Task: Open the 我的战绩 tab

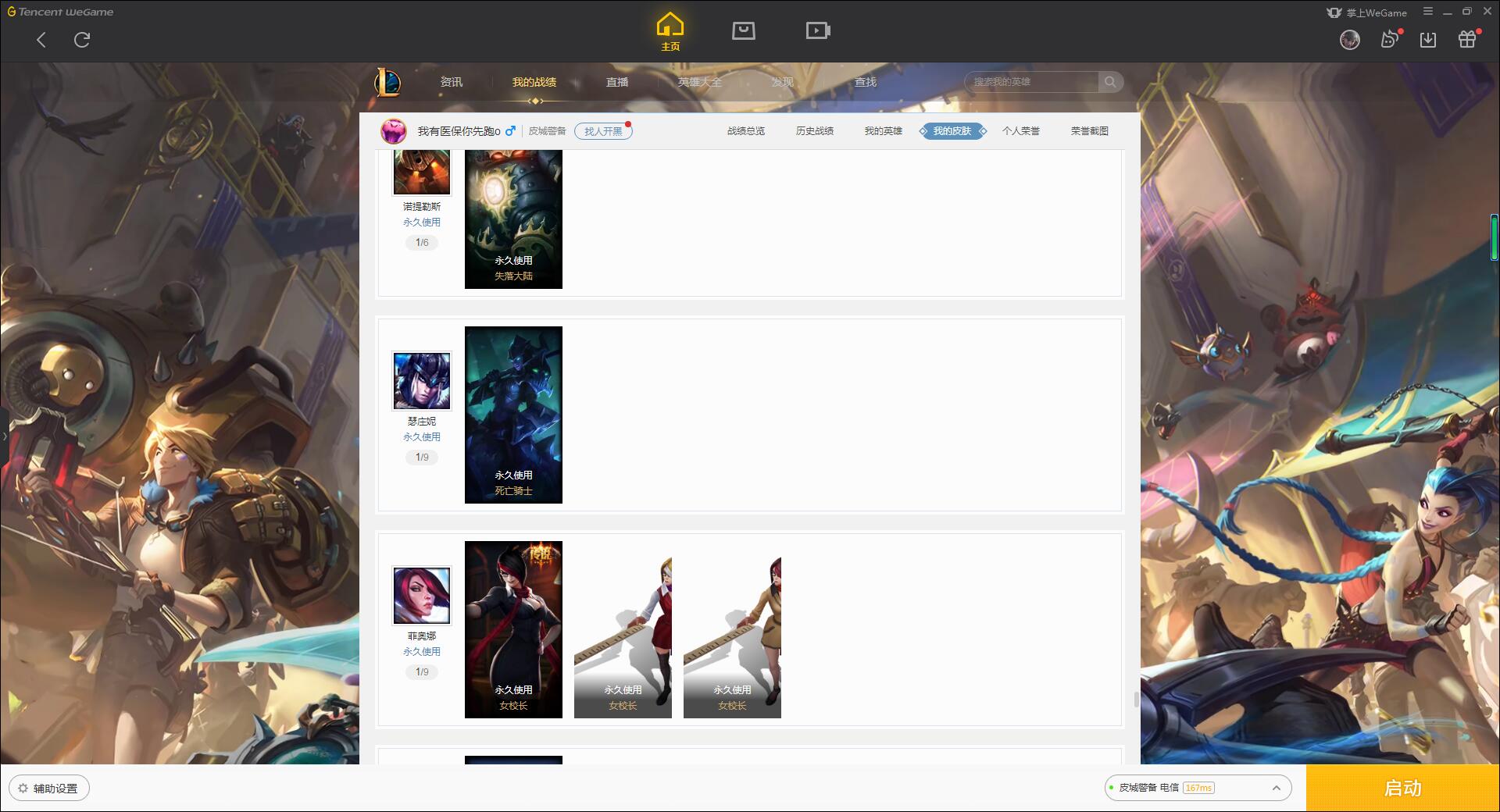Action: click(x=534, y=82)
